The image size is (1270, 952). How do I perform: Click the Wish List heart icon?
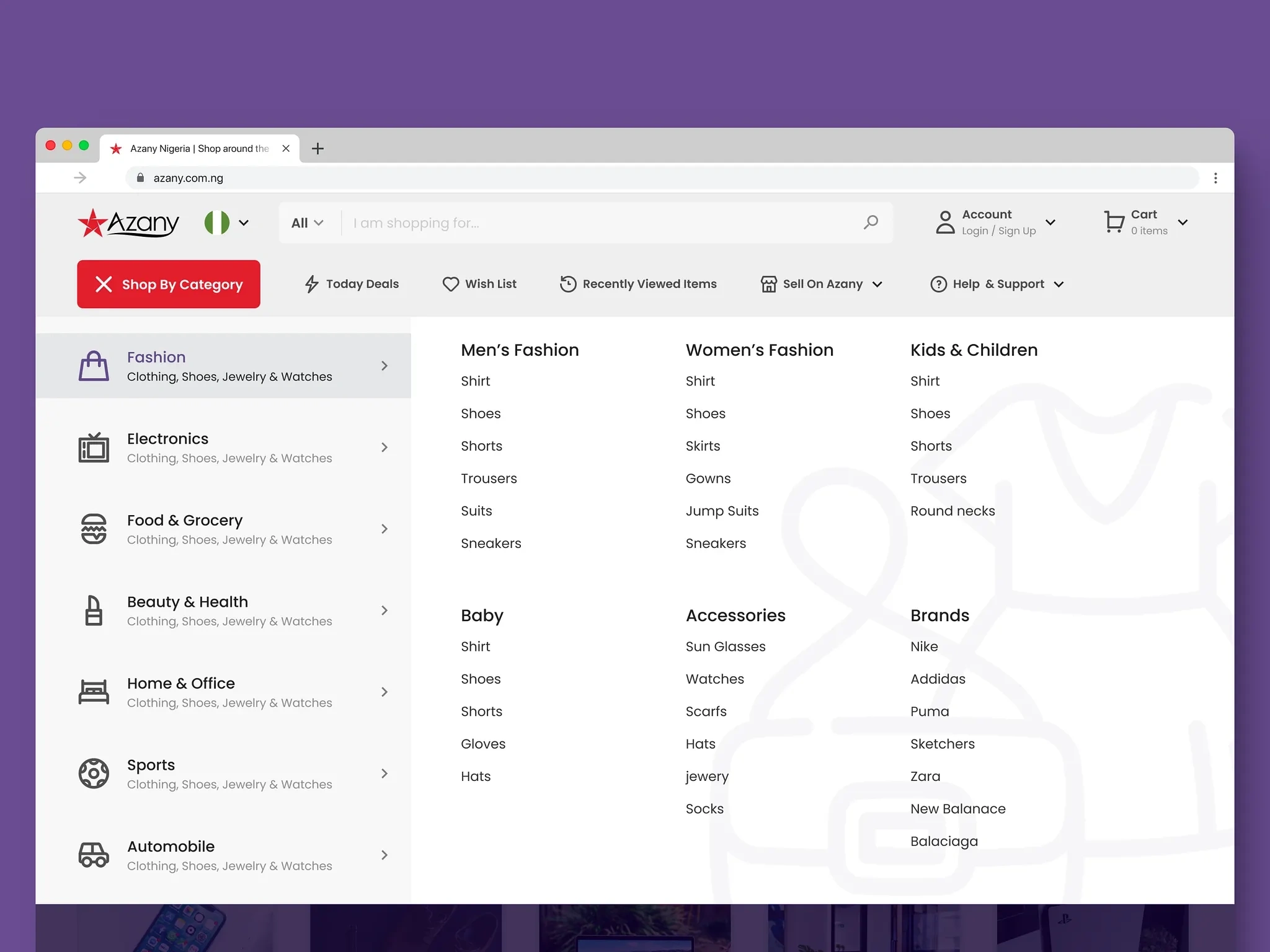point(451,284)
